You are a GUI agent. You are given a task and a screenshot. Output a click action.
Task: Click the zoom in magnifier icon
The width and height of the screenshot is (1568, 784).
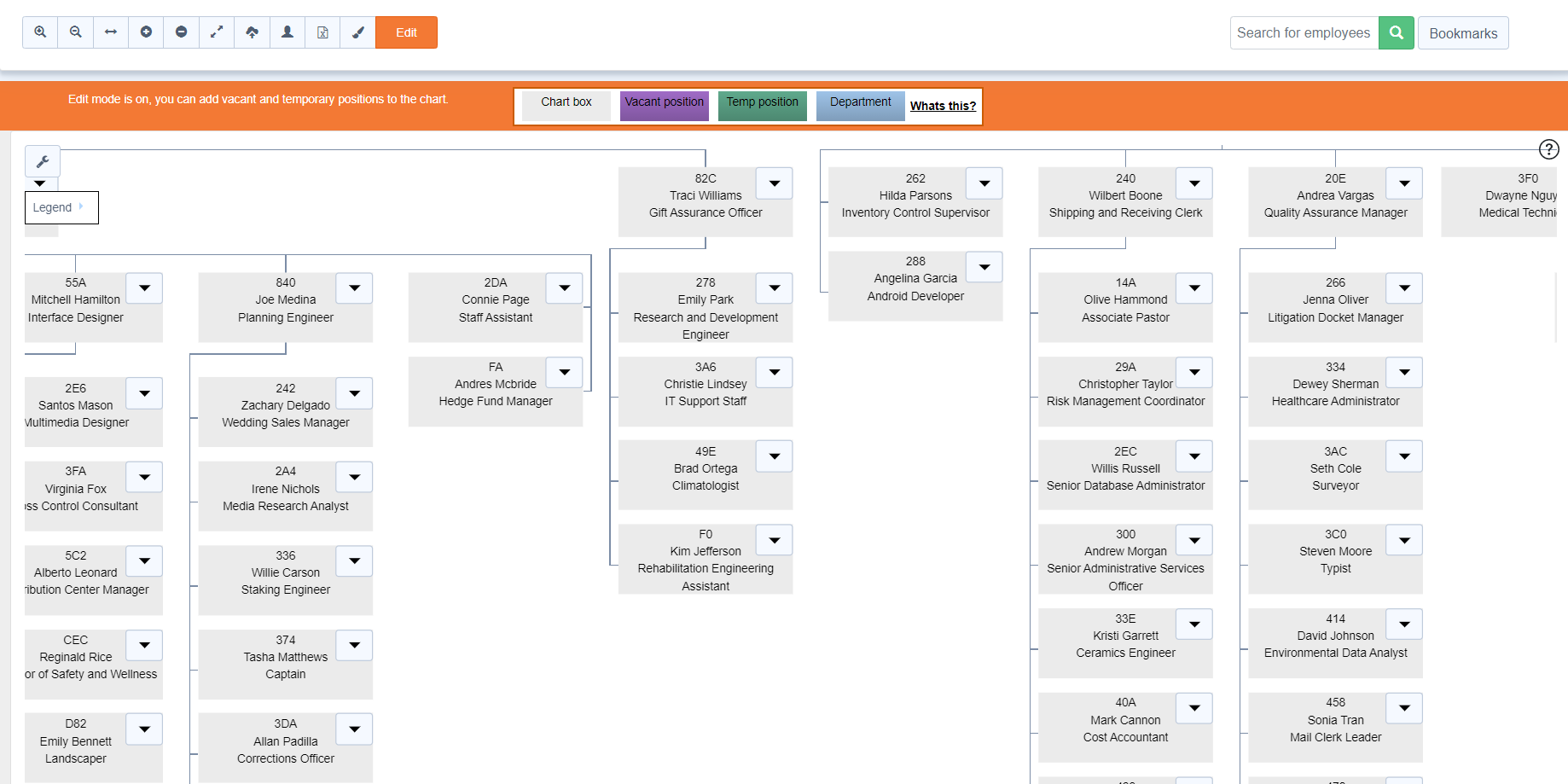[40, 32]
